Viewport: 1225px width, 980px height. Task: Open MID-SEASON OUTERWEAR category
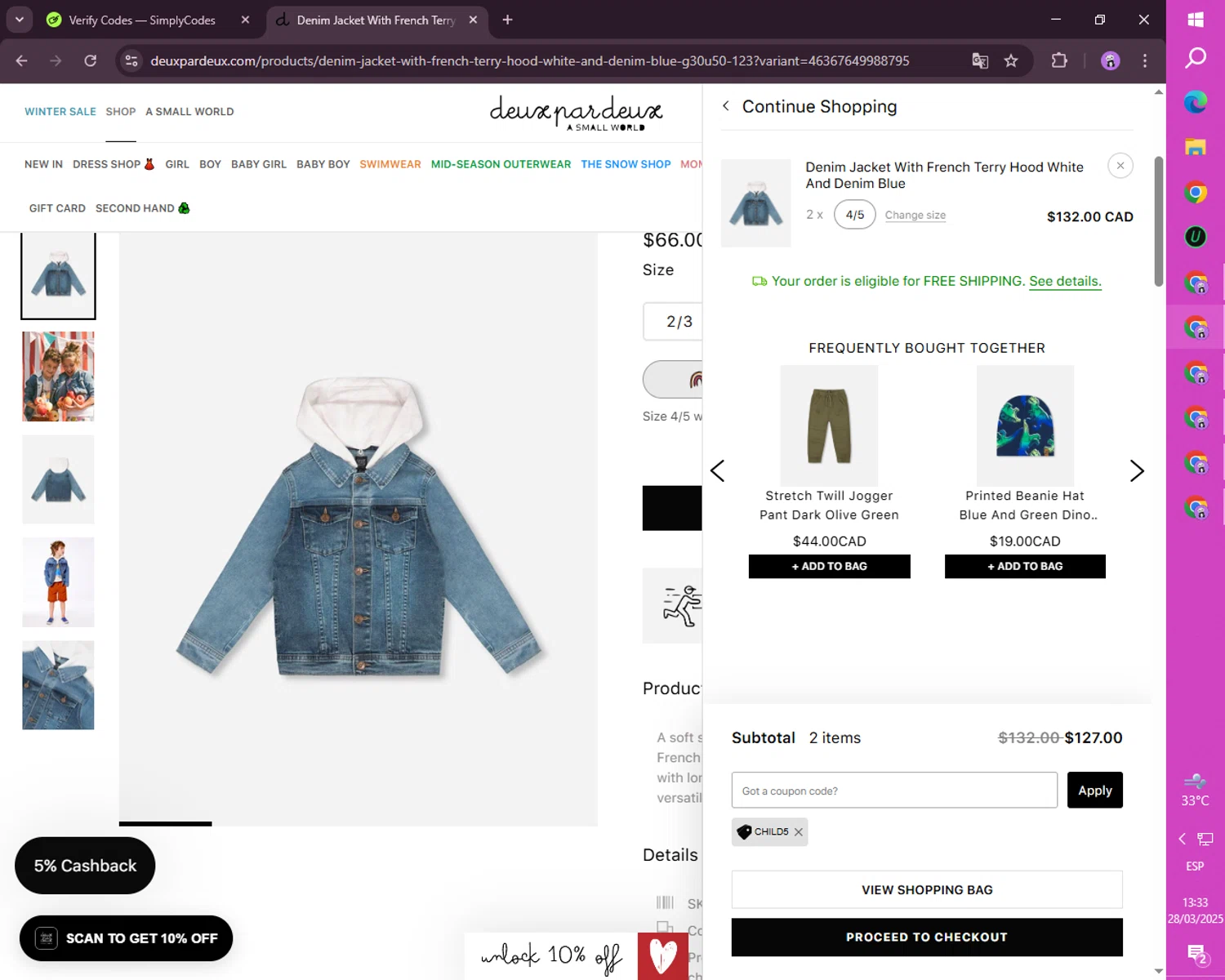[x=501, y=164]
